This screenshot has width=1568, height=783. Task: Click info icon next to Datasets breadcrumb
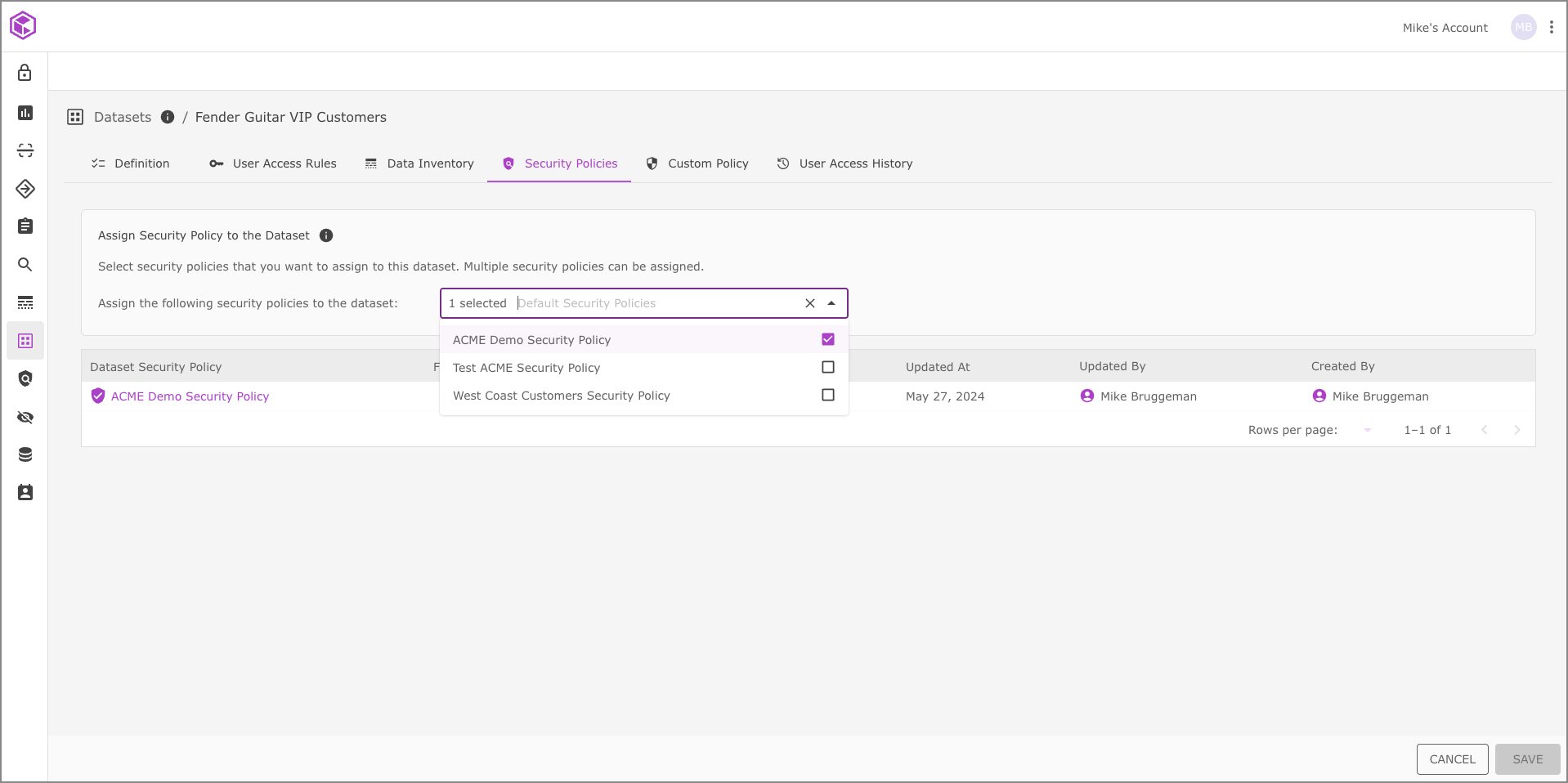coord(168,117)
